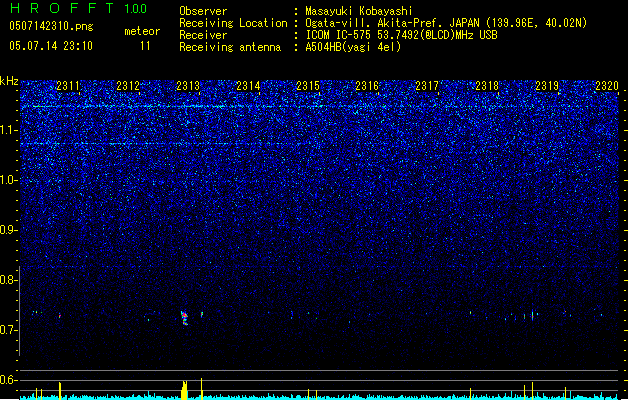Click the 0.7 kHz axis label
This screenshot has width=629, height=400.
8,330
